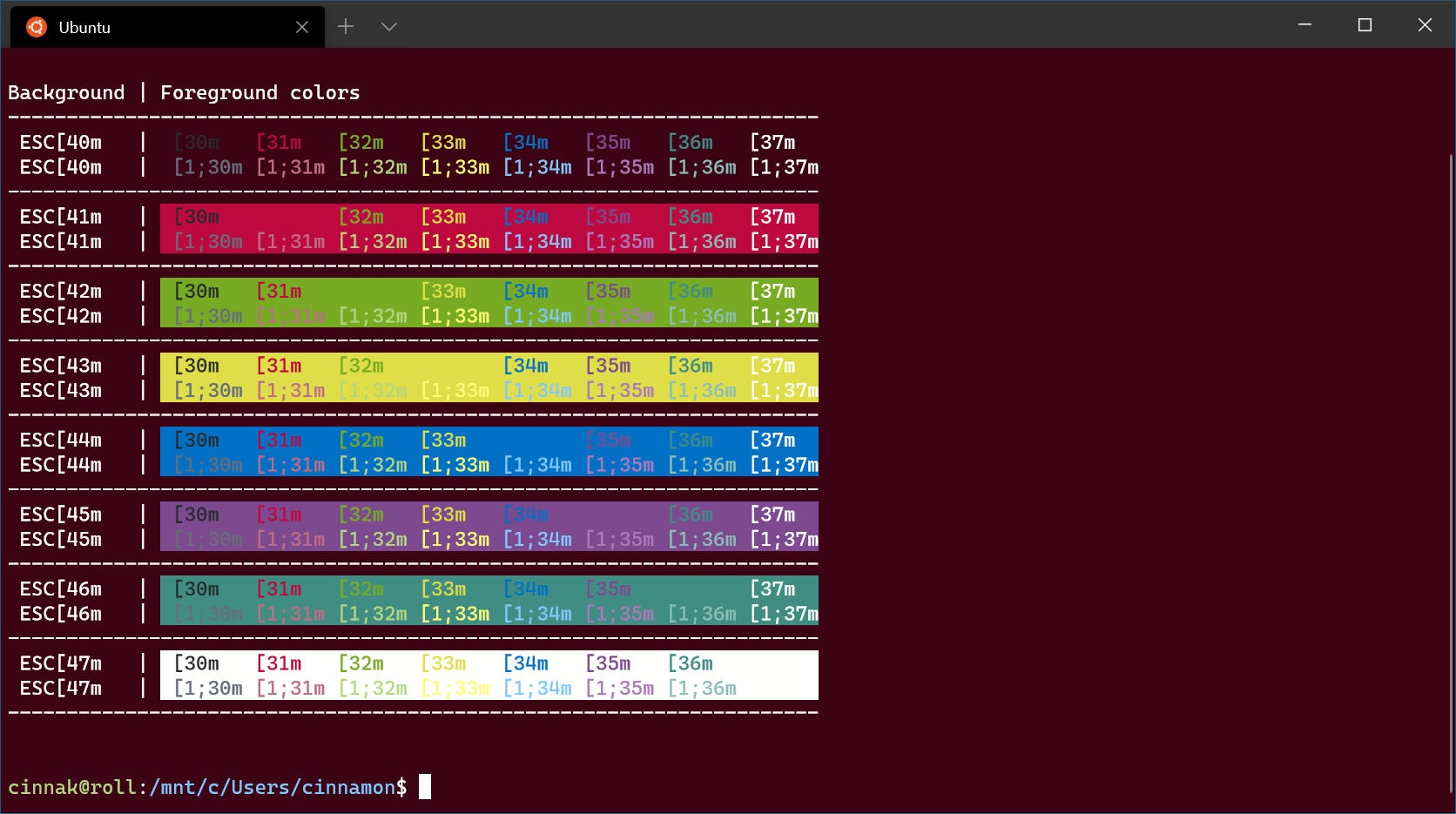Click the Ubuntu logo icon on the tab
Viewport: 1456px width, 814px height.
pyautogui.click(x=36, y=26)
